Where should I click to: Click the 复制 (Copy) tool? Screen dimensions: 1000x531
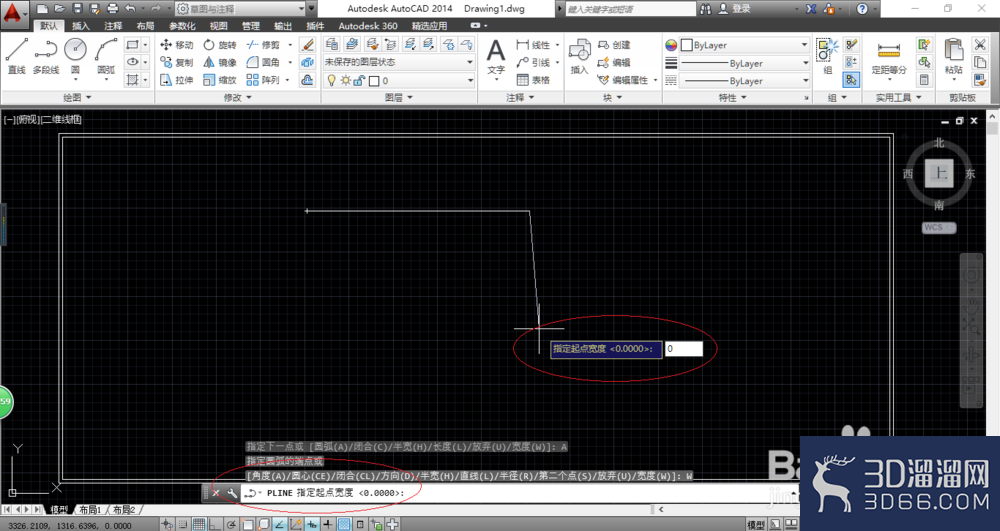tap(177, 62)
